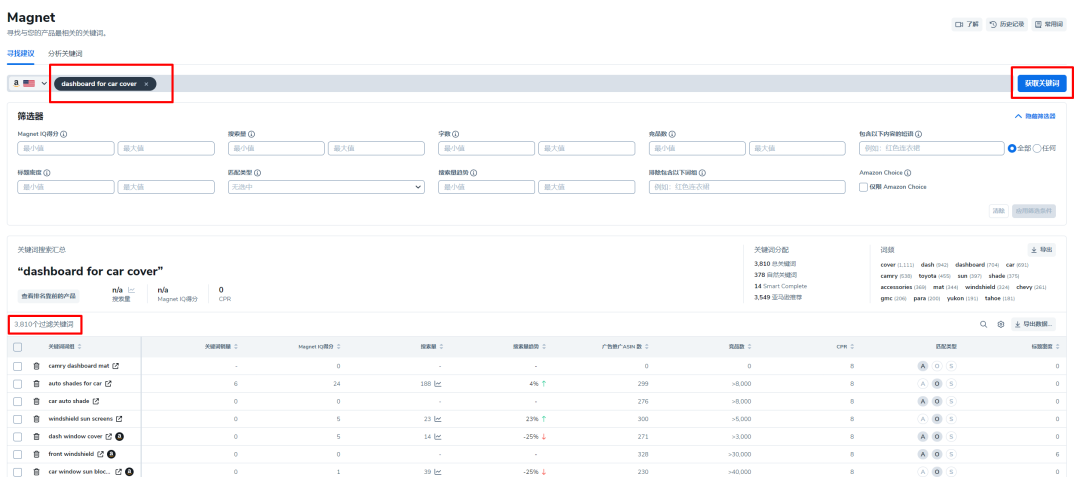
Task: Click info icon beside Magnet IQ score filter
Action: (64, 133)
